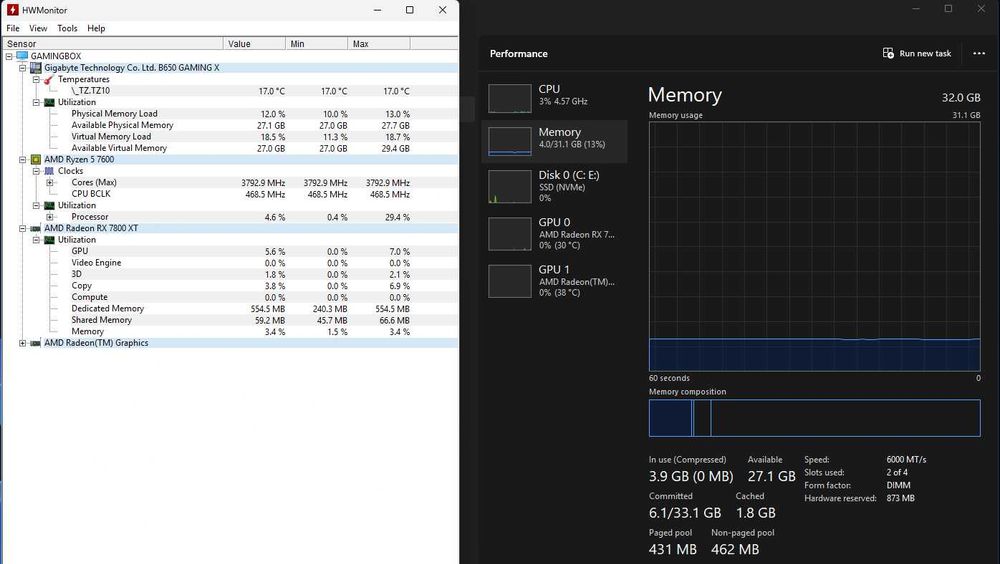Click the 27.1 GB Available value
The image size is (1000, 564).
tap(772, 477)
